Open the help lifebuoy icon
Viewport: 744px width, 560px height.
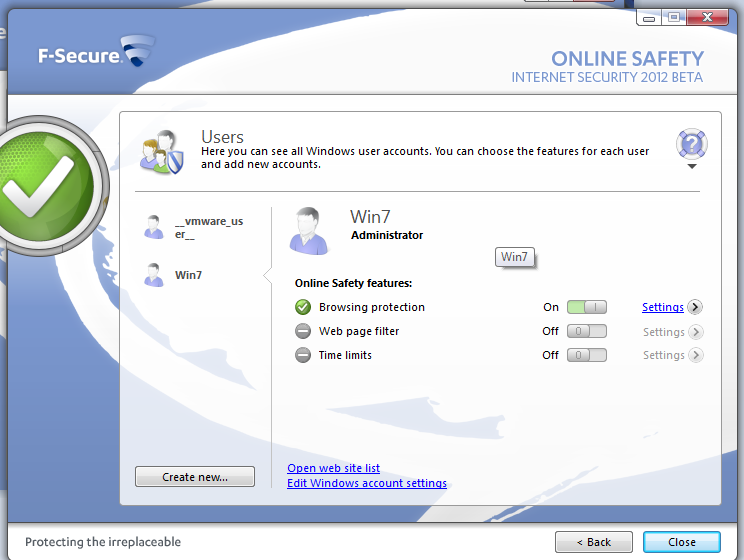pos(692,144)
